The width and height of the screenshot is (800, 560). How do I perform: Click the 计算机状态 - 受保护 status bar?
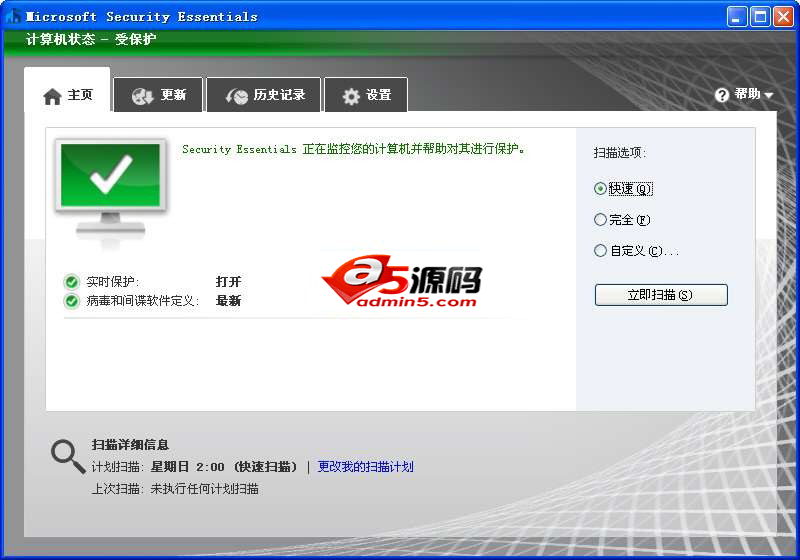click(x=91, y=39)
